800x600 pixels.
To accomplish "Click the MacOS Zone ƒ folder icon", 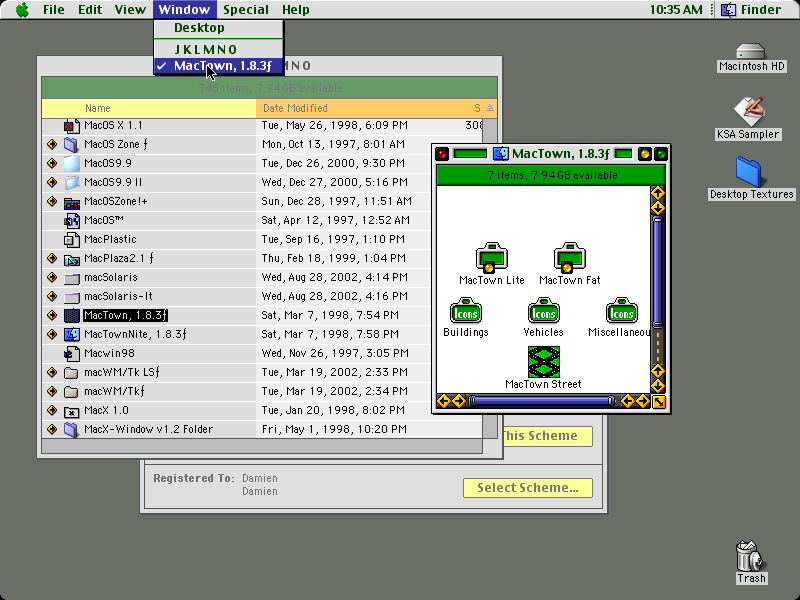I will (x=71, y=144).
